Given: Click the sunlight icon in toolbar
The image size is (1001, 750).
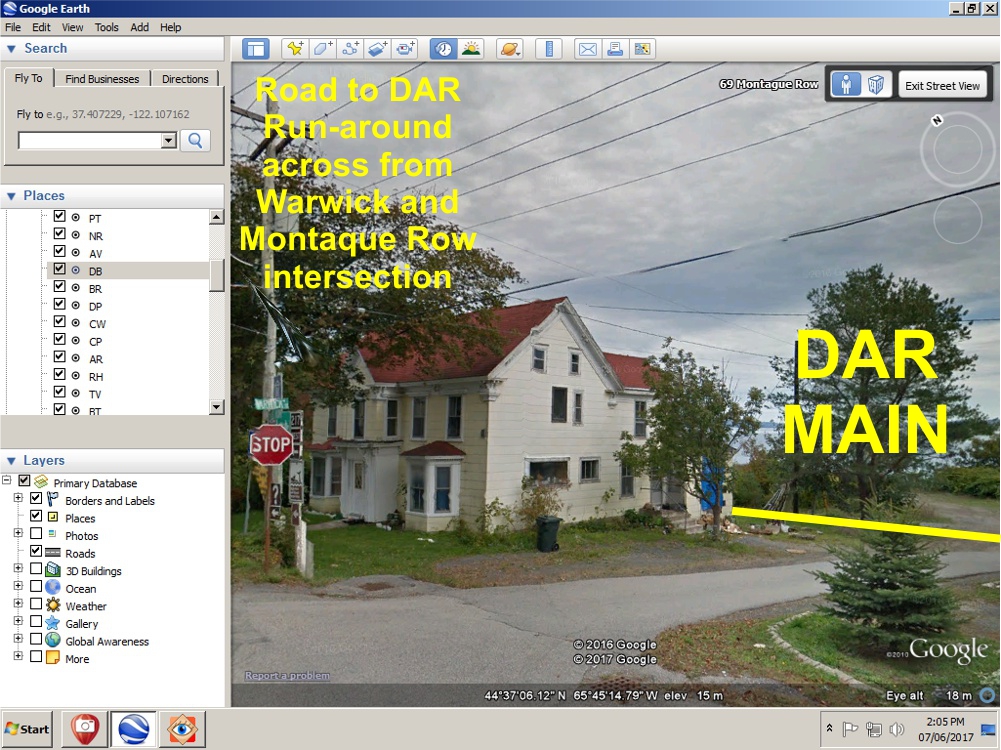Looking at the screenshot, I should pyautogui.click(x=470, y=48).
